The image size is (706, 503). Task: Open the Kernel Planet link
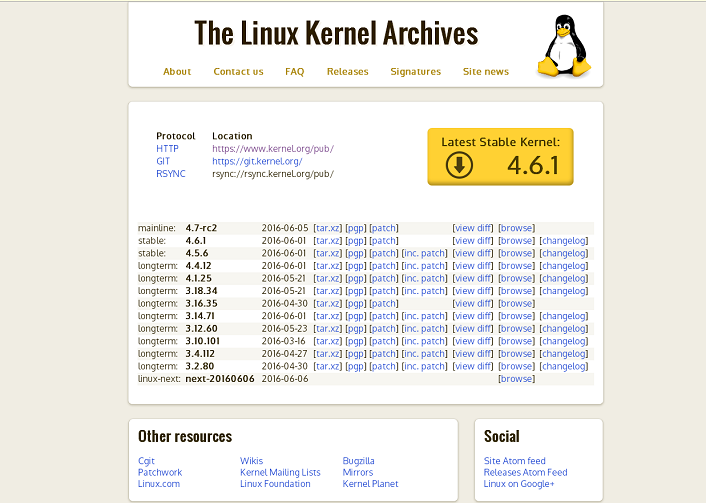370,484
